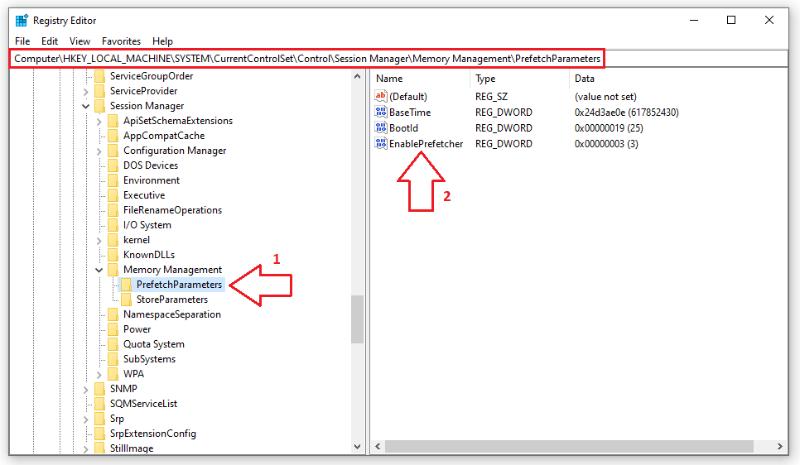Select the (Default) value name

(x=408, y=96)
